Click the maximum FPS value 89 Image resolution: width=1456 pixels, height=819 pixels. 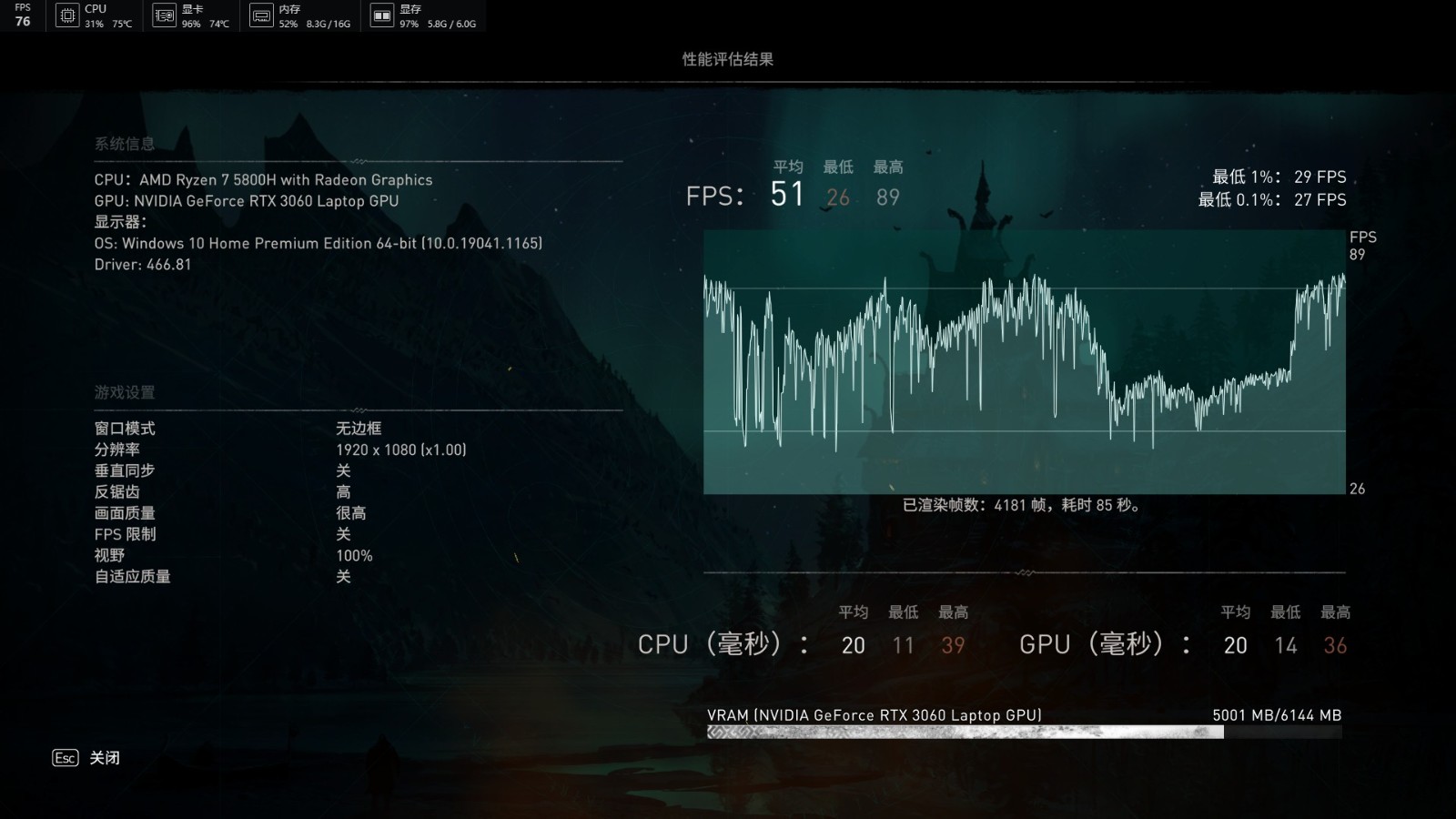pos(888,197)
